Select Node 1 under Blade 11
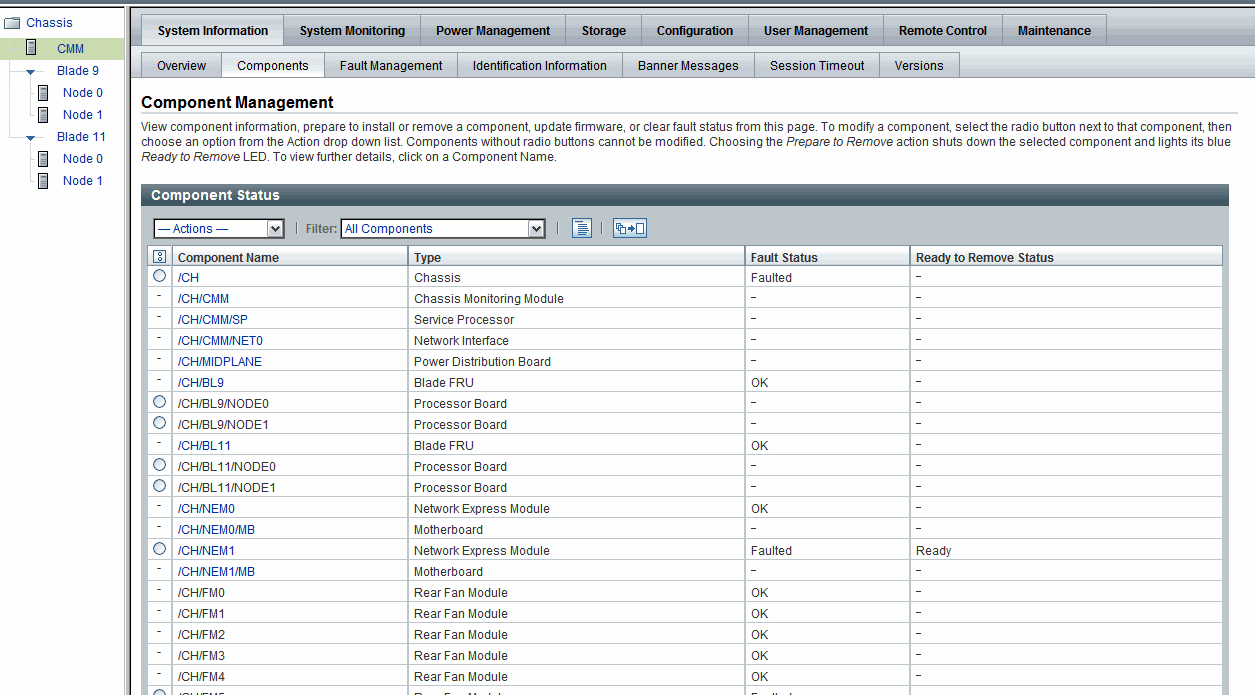Viewport: 1255px width, 695px height. coord(83,181)
